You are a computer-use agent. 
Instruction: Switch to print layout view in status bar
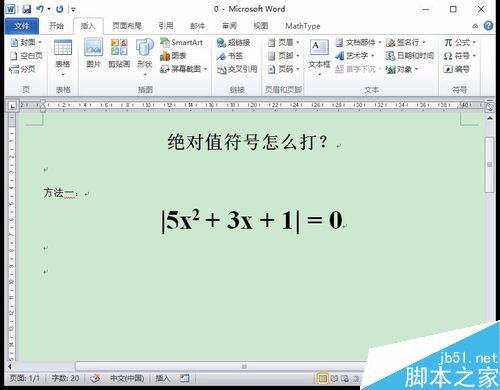pos(323,378)
